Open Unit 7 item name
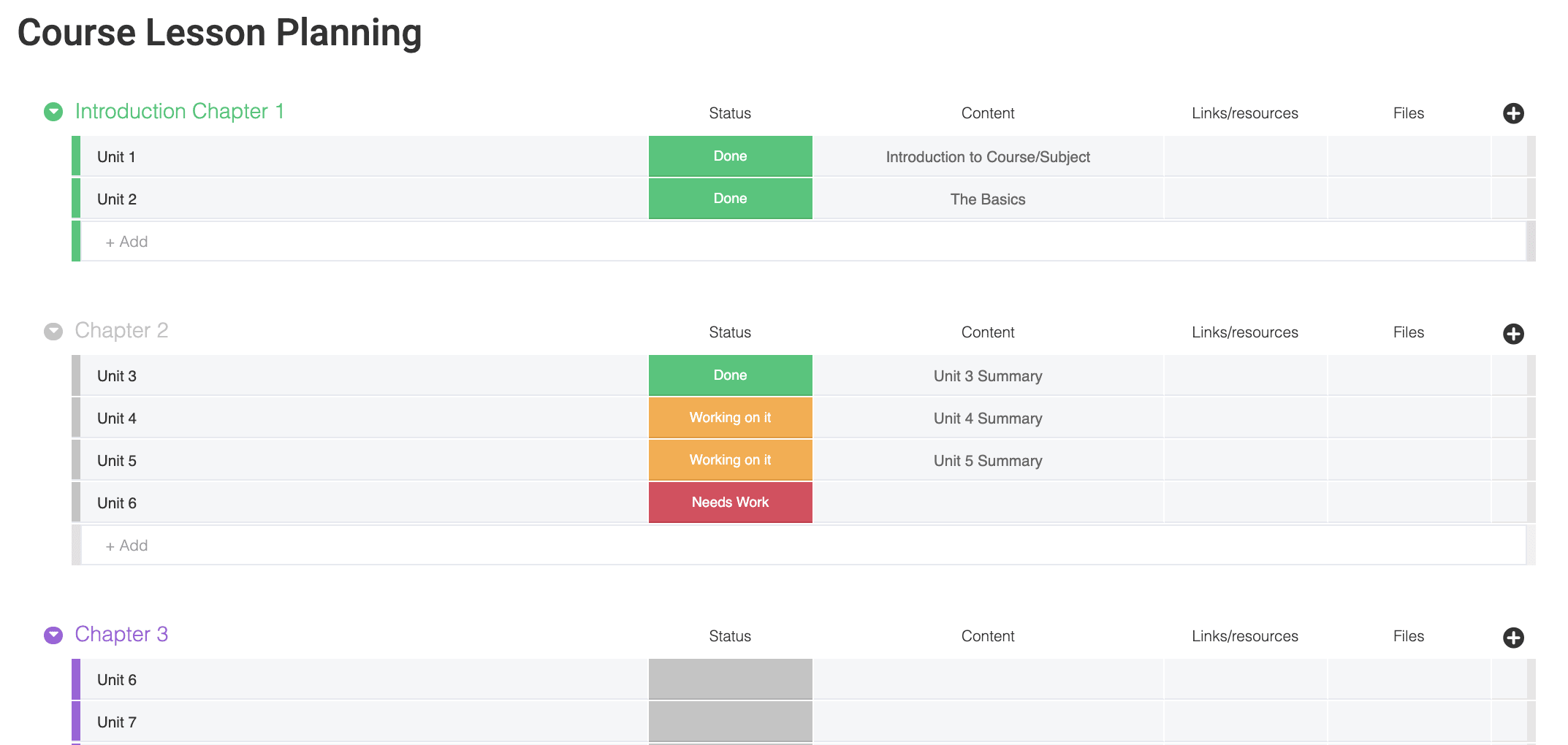This screenshot has height=745, width=1568. (x=117, y=722)
